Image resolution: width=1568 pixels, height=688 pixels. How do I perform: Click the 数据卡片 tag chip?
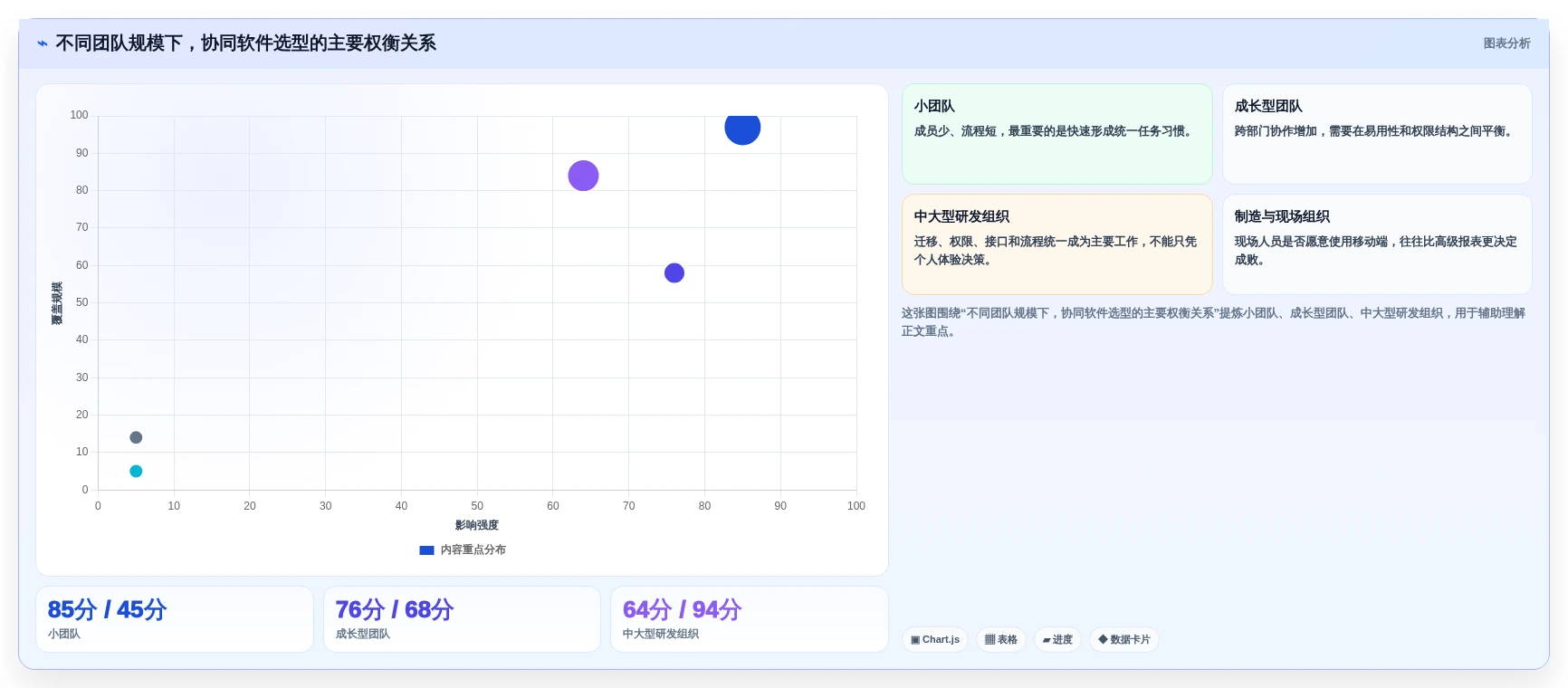coord(1124,640)
